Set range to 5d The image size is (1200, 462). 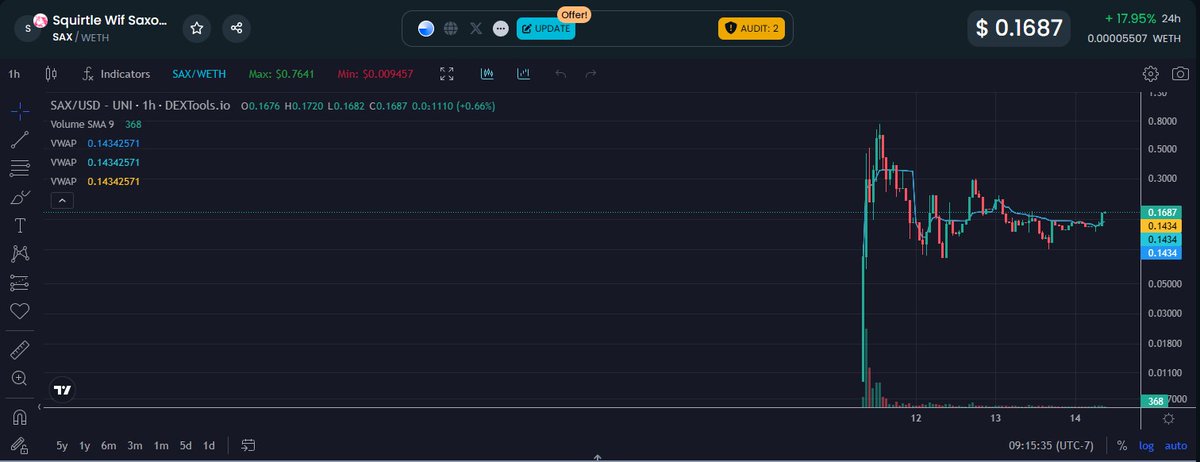pos(186,445)
